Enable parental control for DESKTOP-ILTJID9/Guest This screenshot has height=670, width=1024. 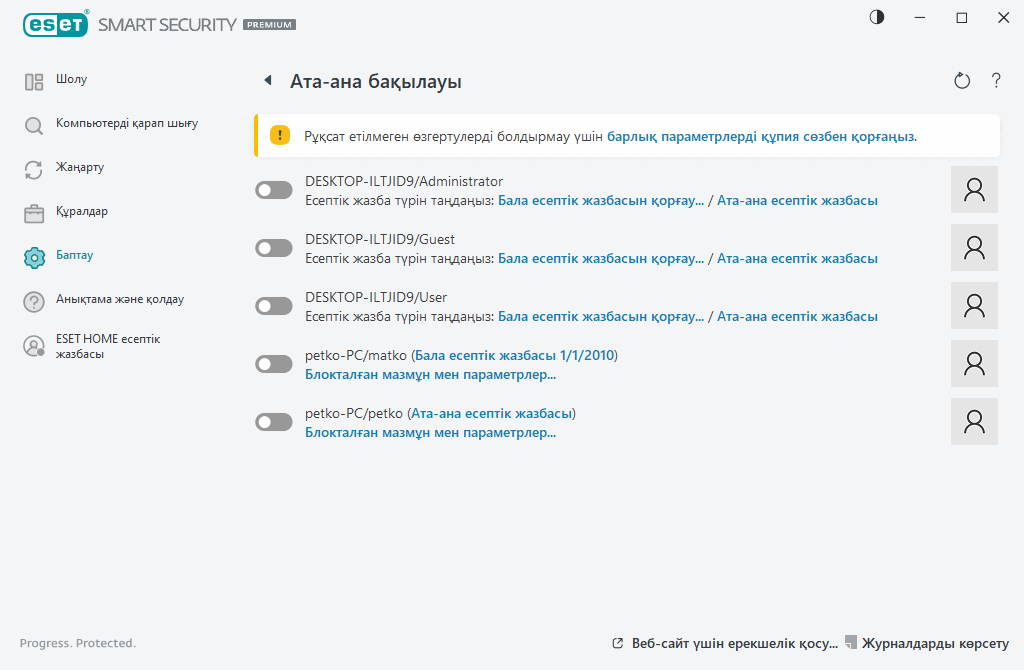click(x=273, y=248)
